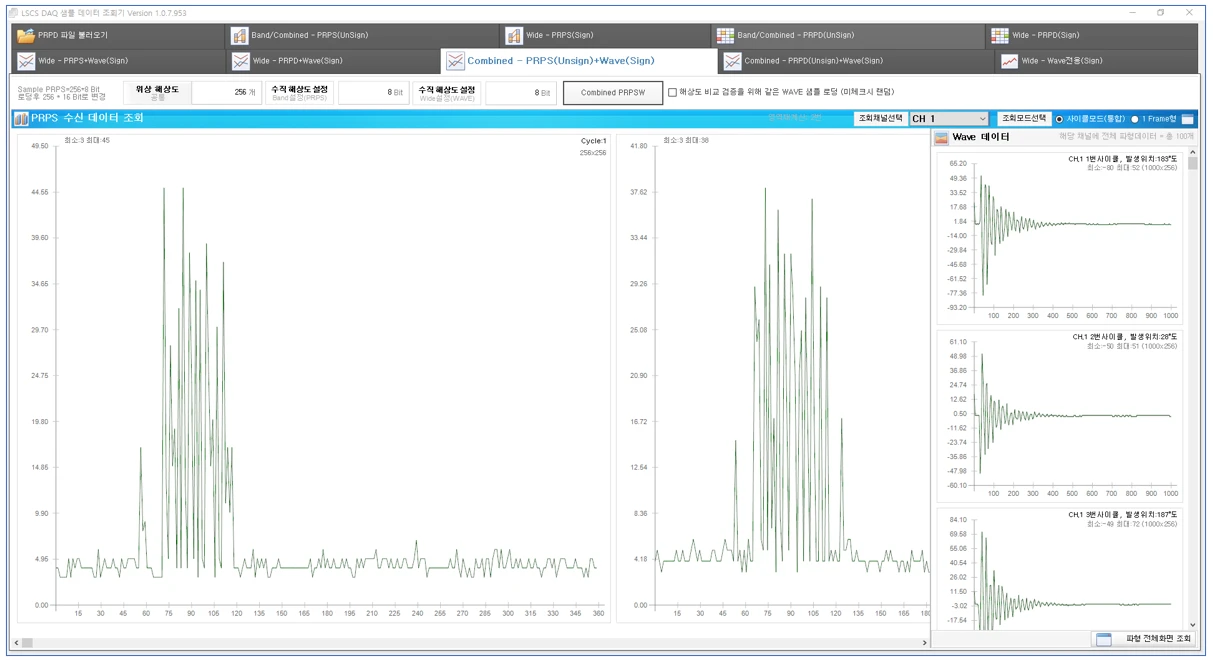This screenshot has width=1213, height=661.
Task: Click the Band용(PRPS) 8 Bit input field
Action: tap(373, 93)
